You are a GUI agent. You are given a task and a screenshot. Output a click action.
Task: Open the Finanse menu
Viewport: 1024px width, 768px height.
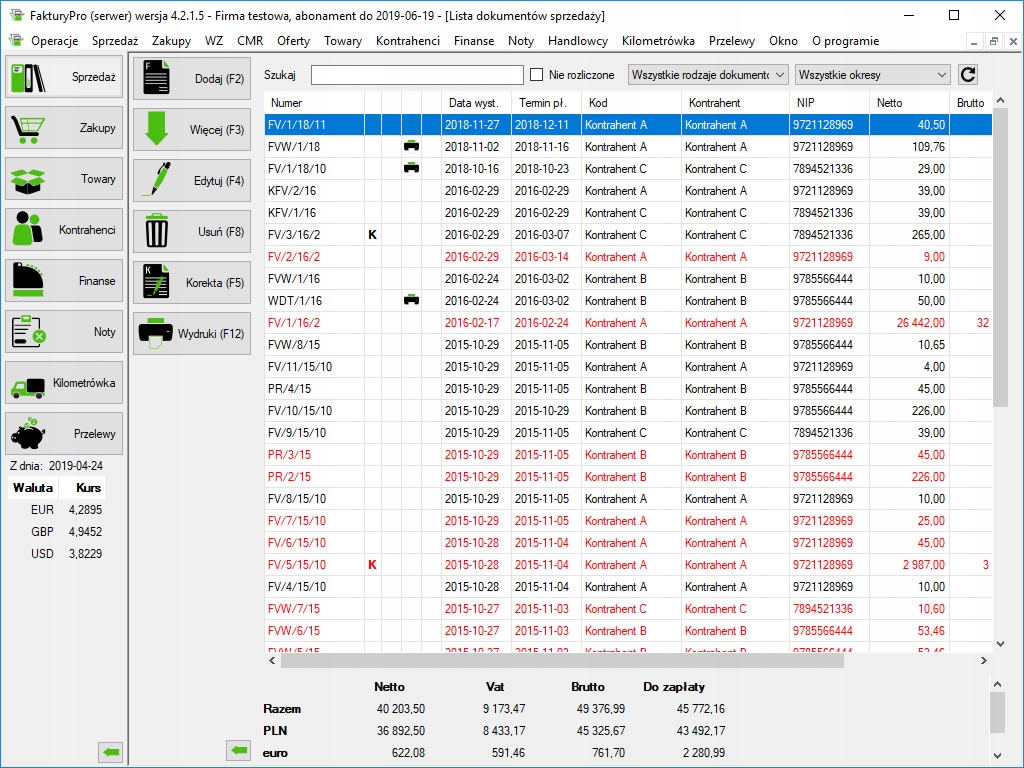[473, 41]
